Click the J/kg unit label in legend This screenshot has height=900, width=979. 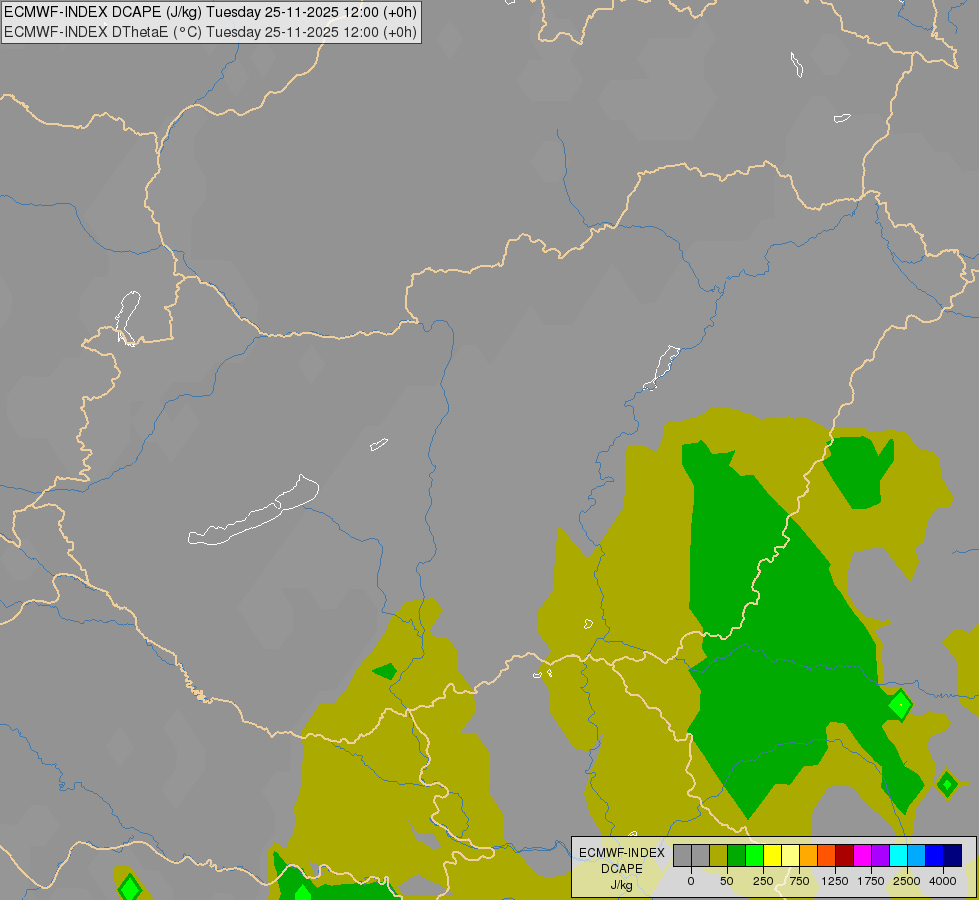pyautogui.click(x=622, y=886)
